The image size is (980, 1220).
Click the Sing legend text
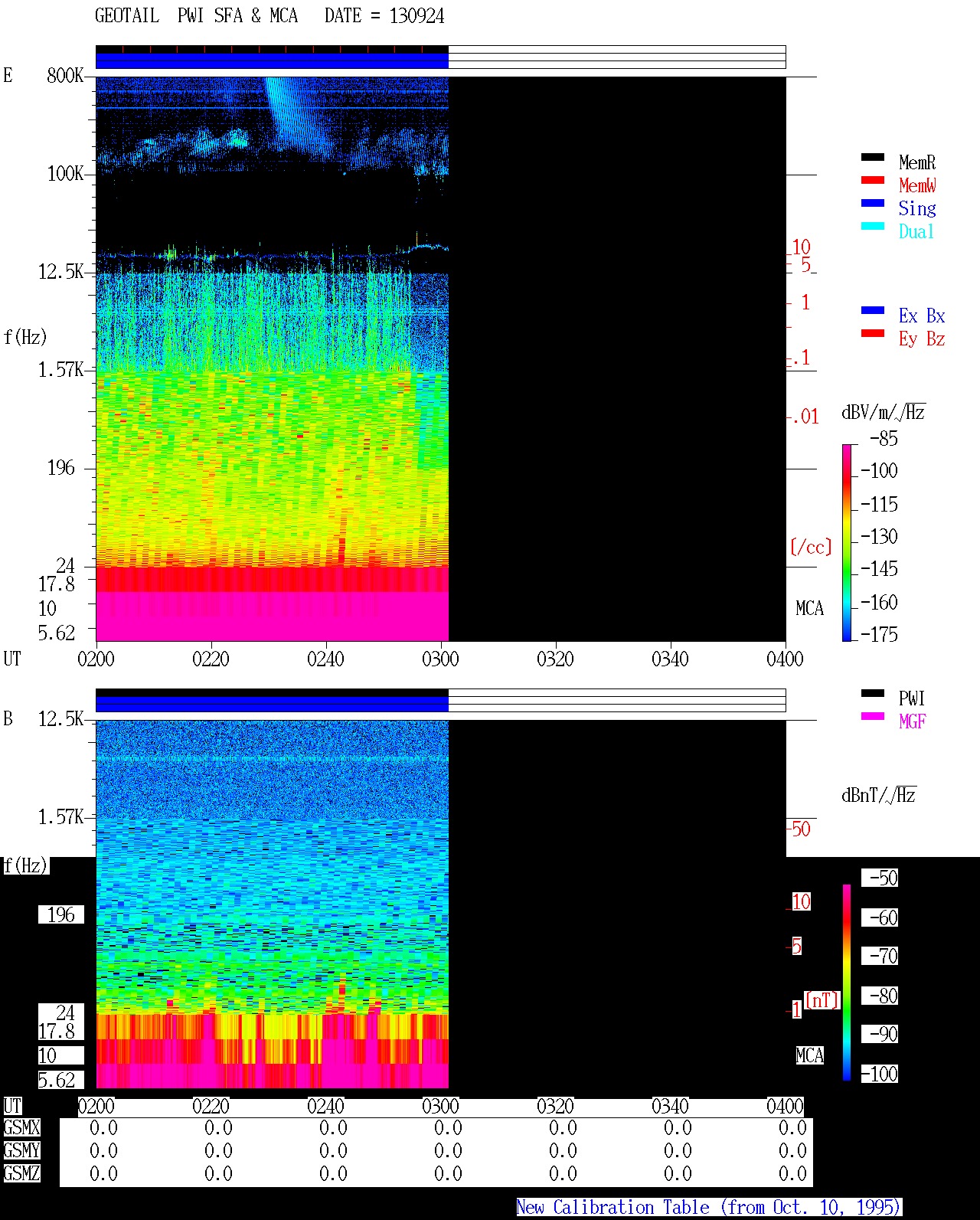click(917, 208)
